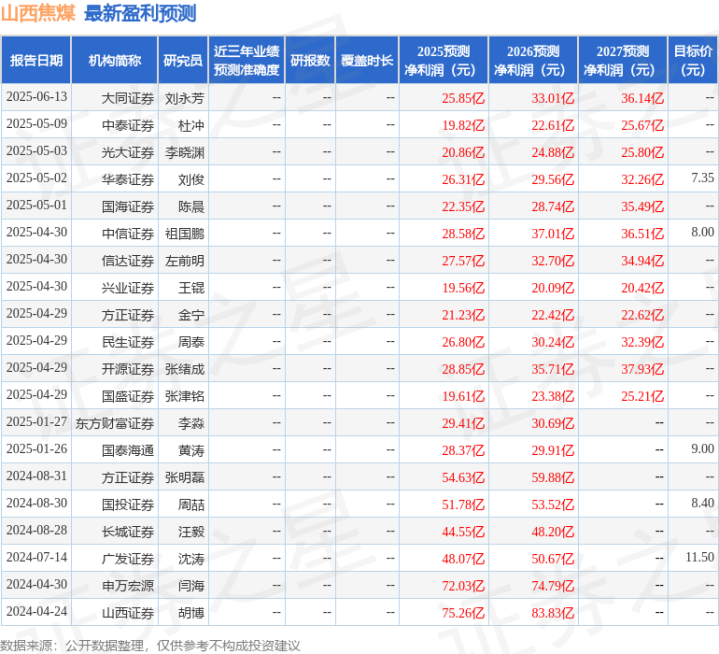This screenshot has height=654, width=719.
Task: Select the 2025预测净利润 column header
Action: pos(443,61)
